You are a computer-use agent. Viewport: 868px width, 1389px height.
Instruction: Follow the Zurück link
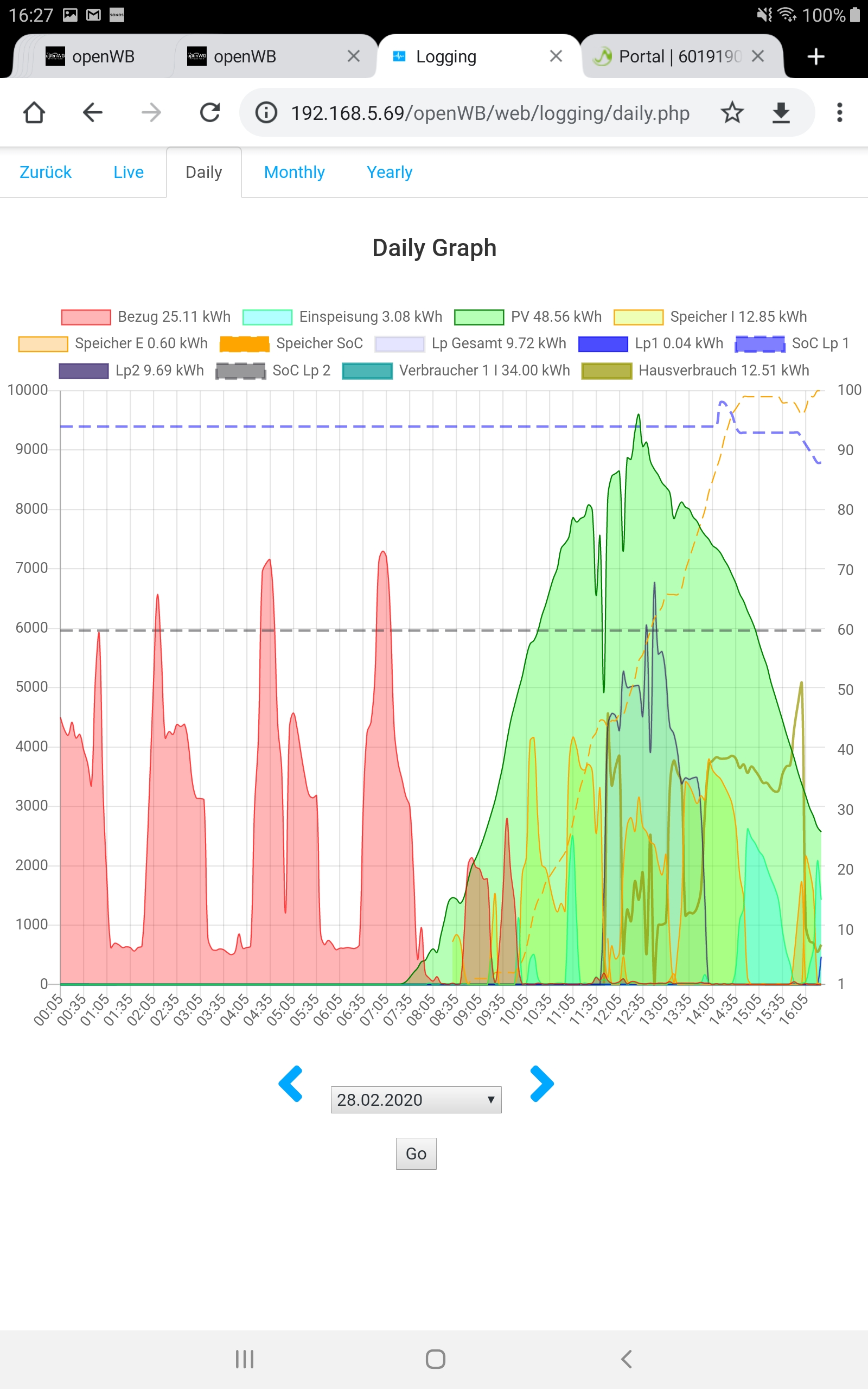pos(46,172)
